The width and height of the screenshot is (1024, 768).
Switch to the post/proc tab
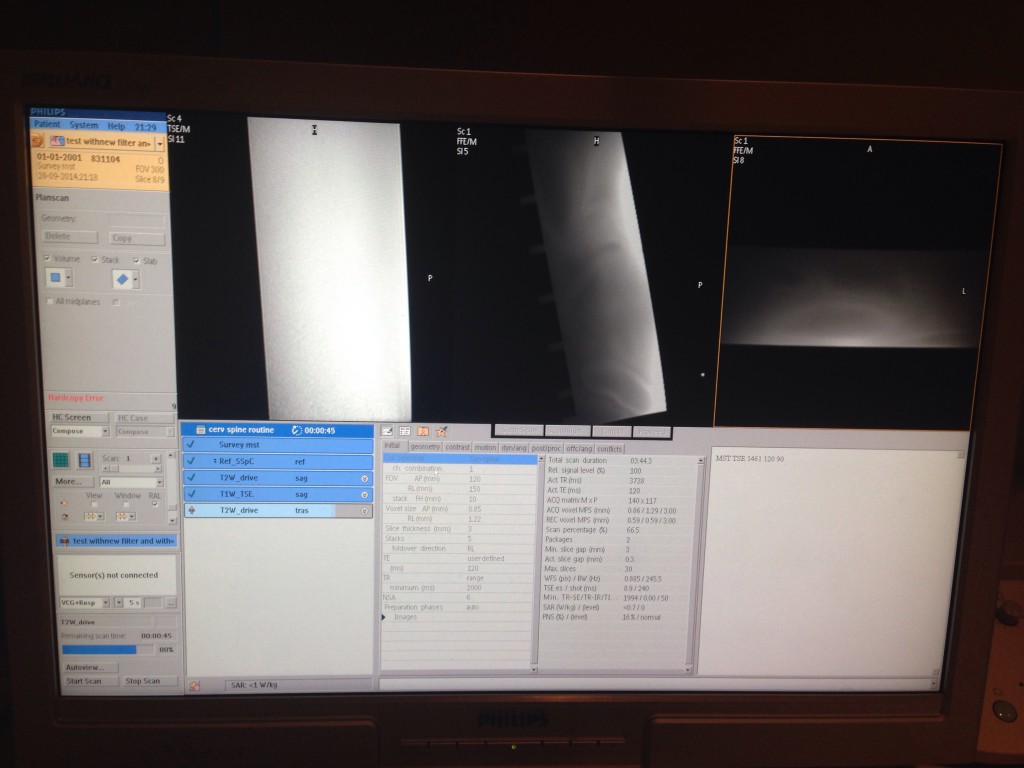[546, 449]
